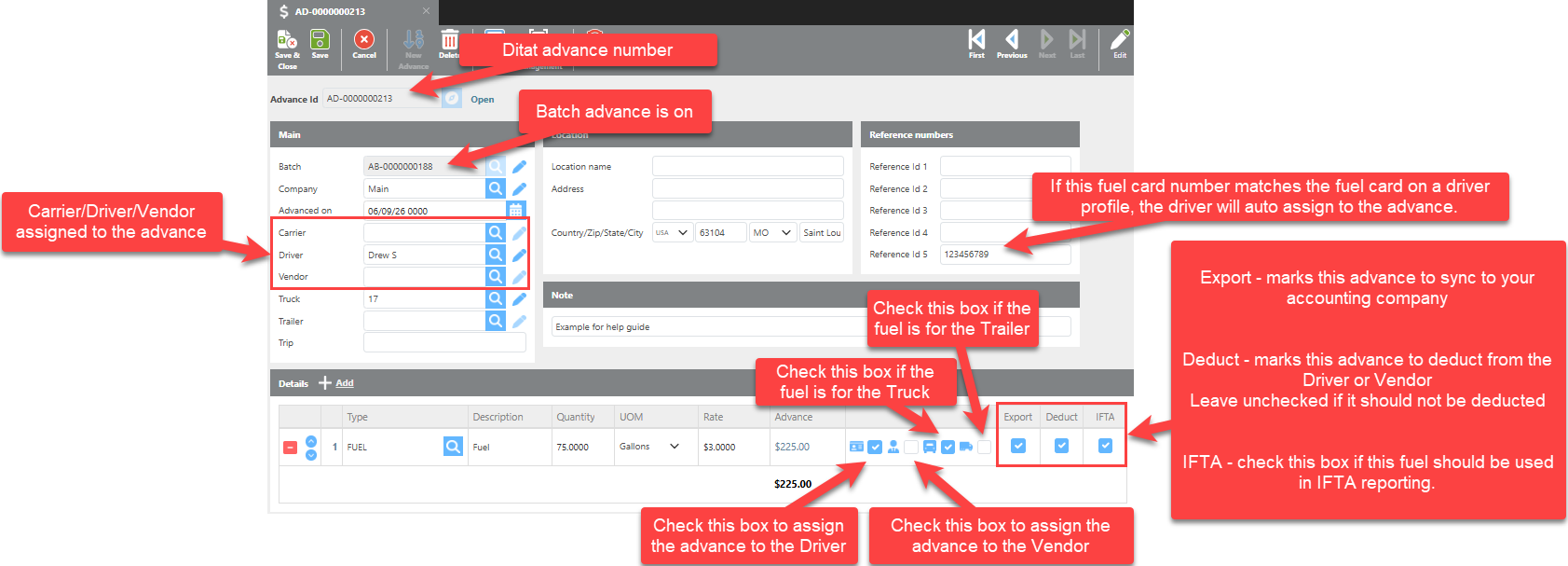This screenshot has width=1568, height=566.
Task: Click Truck field showing 17
Action: pos(424,298)
